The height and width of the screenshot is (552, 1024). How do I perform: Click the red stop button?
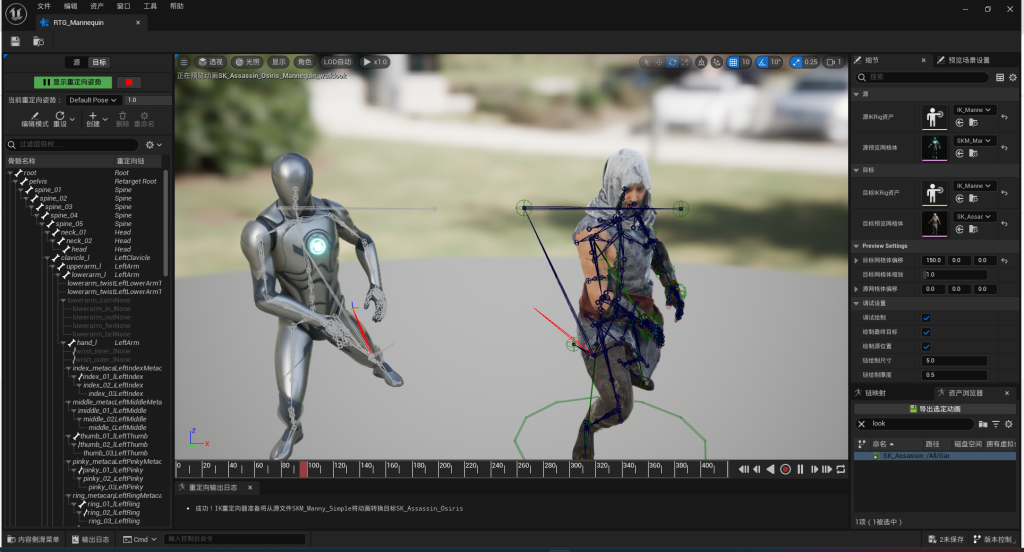pos(129,82)
